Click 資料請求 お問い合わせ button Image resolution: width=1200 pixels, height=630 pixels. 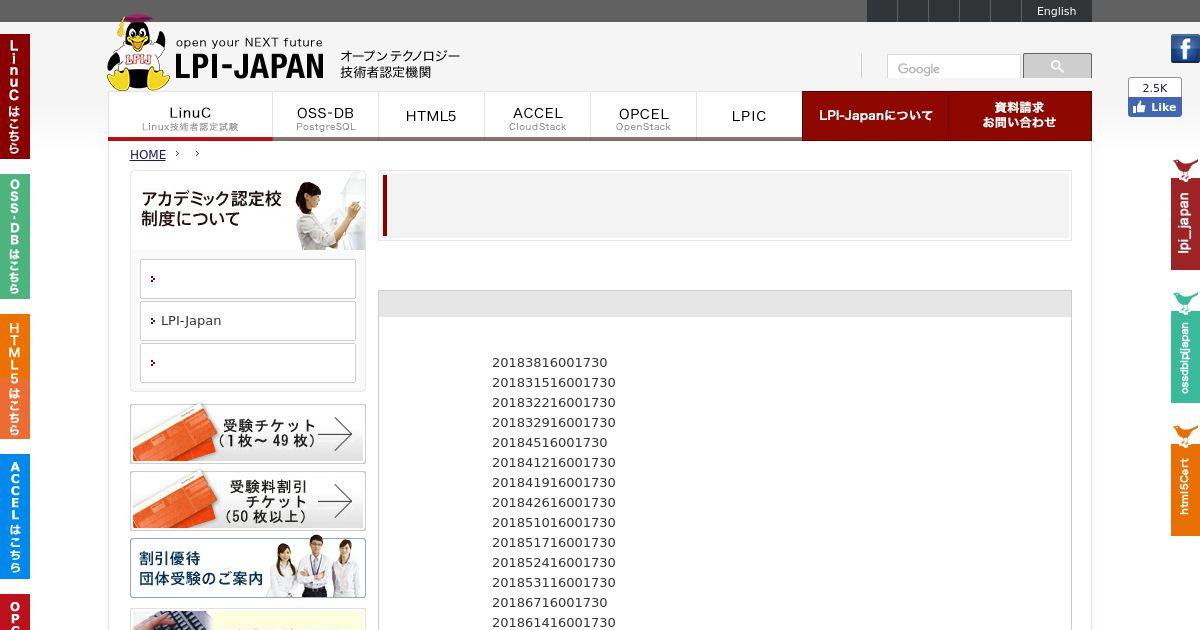[x=1020, y=116]
